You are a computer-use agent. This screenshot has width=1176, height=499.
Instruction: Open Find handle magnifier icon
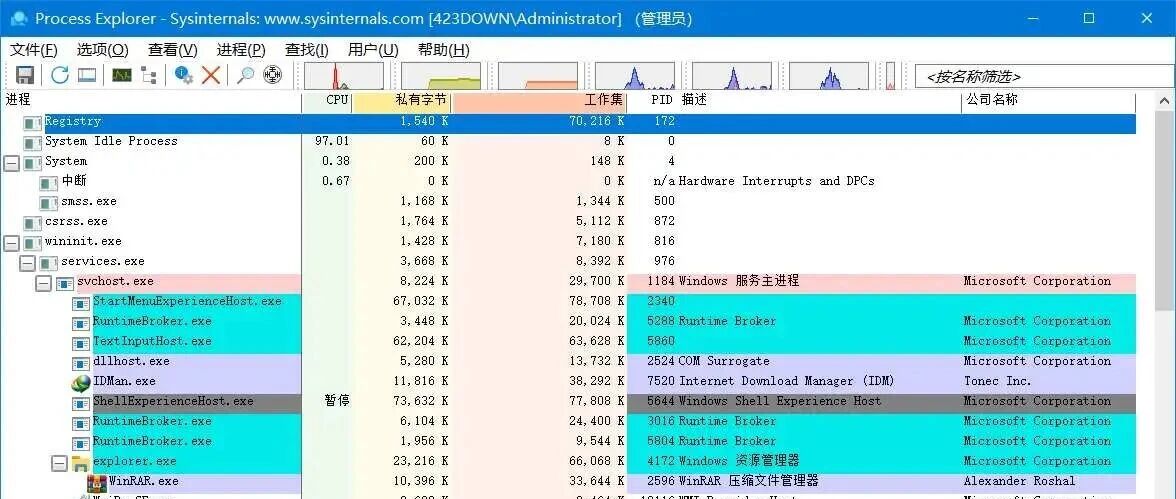[245, 75]
